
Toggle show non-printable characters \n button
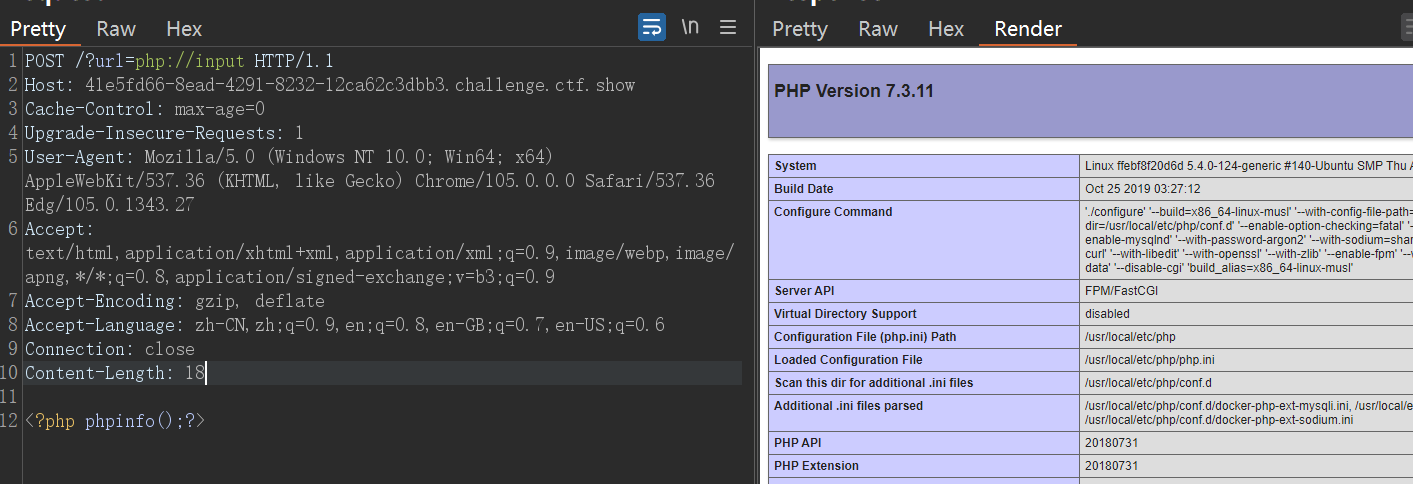pyautogui.click(x=690, y=27)
